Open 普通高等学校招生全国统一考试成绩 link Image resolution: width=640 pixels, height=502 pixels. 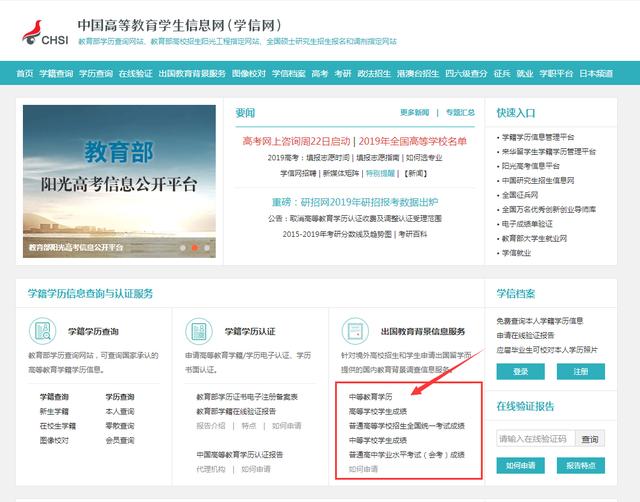(407, 426)
